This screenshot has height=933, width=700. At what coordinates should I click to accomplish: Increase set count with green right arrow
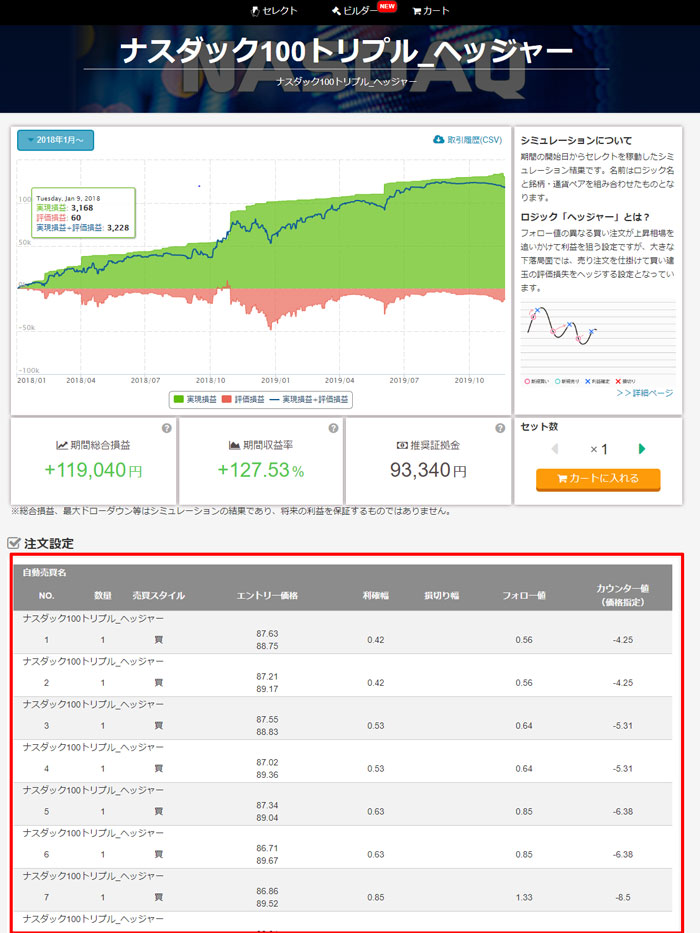642,449
